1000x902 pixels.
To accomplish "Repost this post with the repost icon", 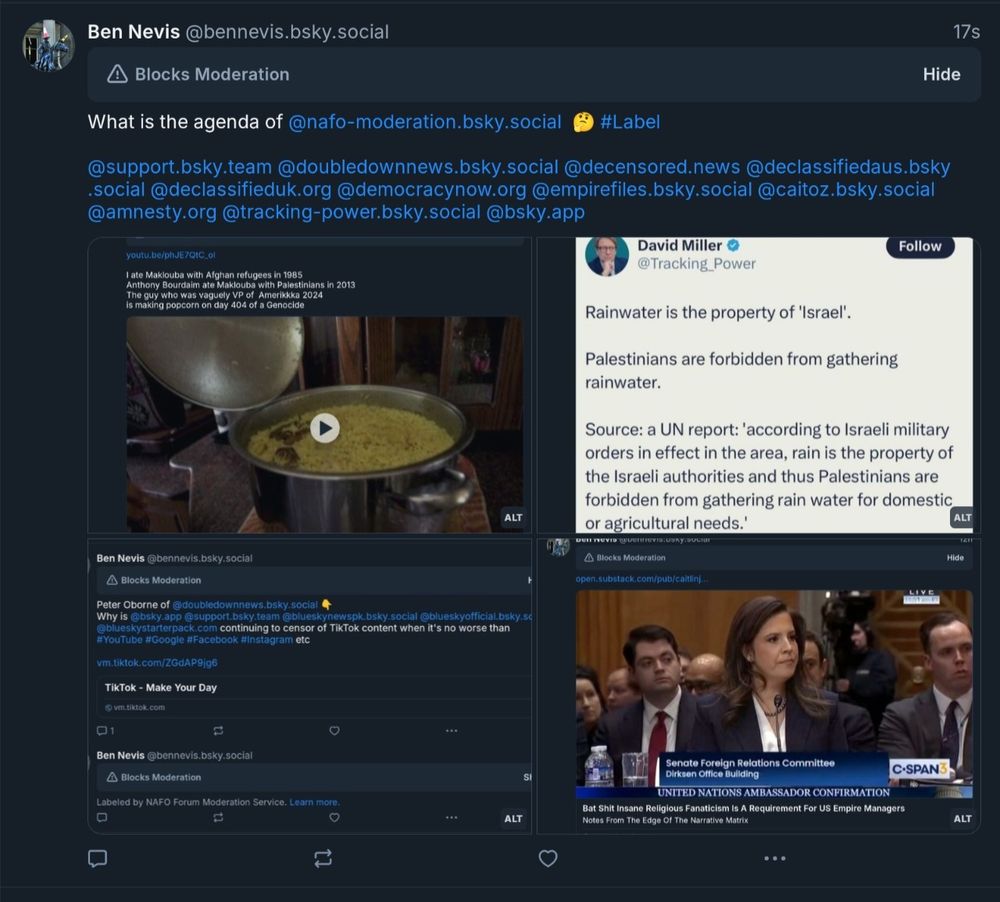I will pyautogui.click(x=323, y=858).
